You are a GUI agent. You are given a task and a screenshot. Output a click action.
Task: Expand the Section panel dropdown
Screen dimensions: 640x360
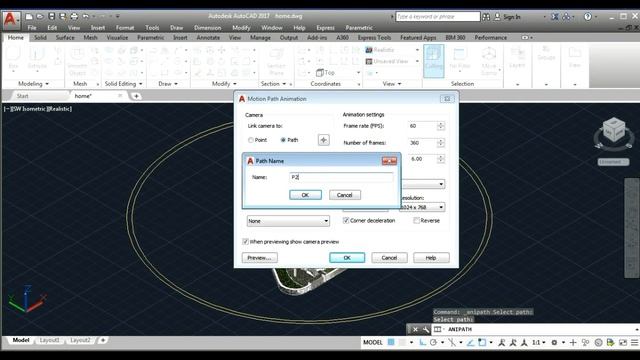pyautogui.click(x=273, y=84)
